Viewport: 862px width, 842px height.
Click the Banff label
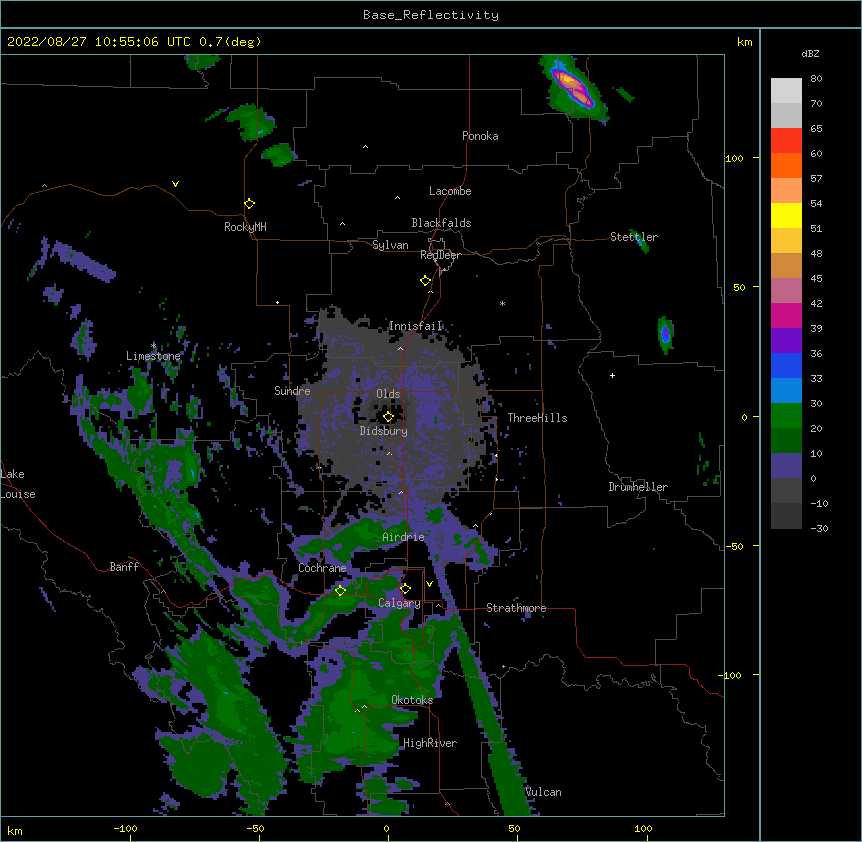[124, 567]
